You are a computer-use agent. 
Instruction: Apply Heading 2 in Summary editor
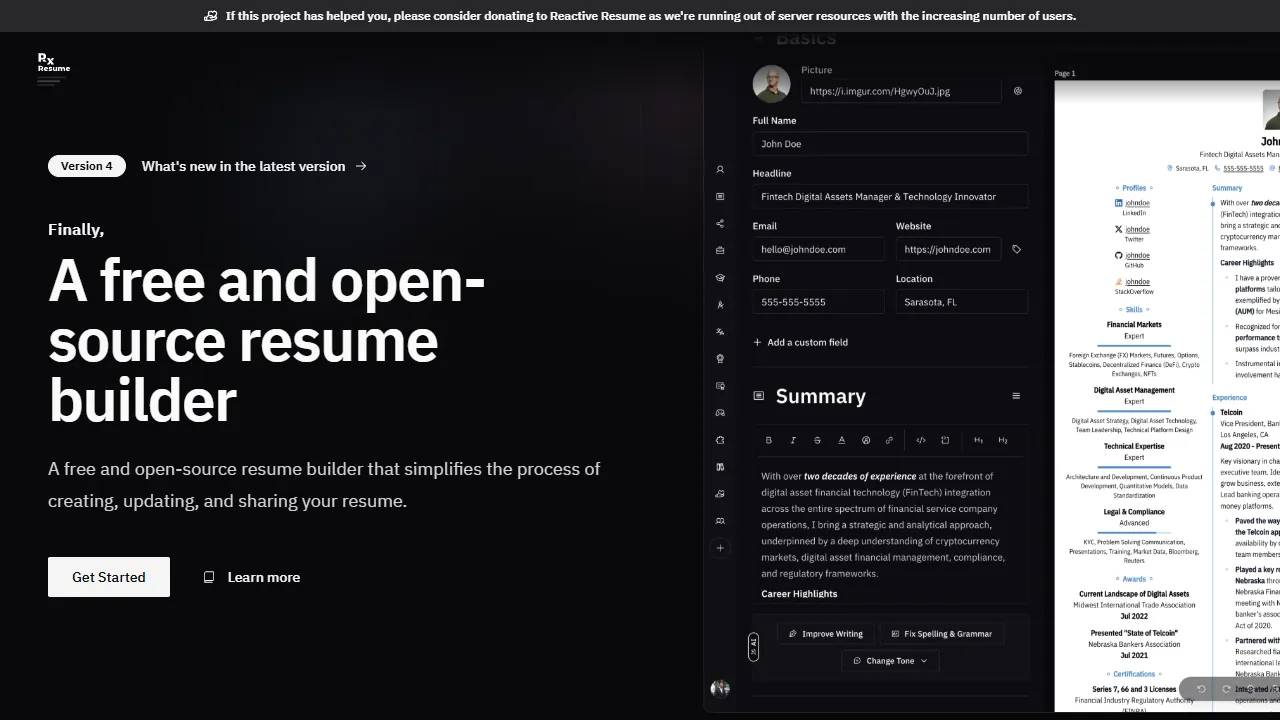pos(1003,440)
